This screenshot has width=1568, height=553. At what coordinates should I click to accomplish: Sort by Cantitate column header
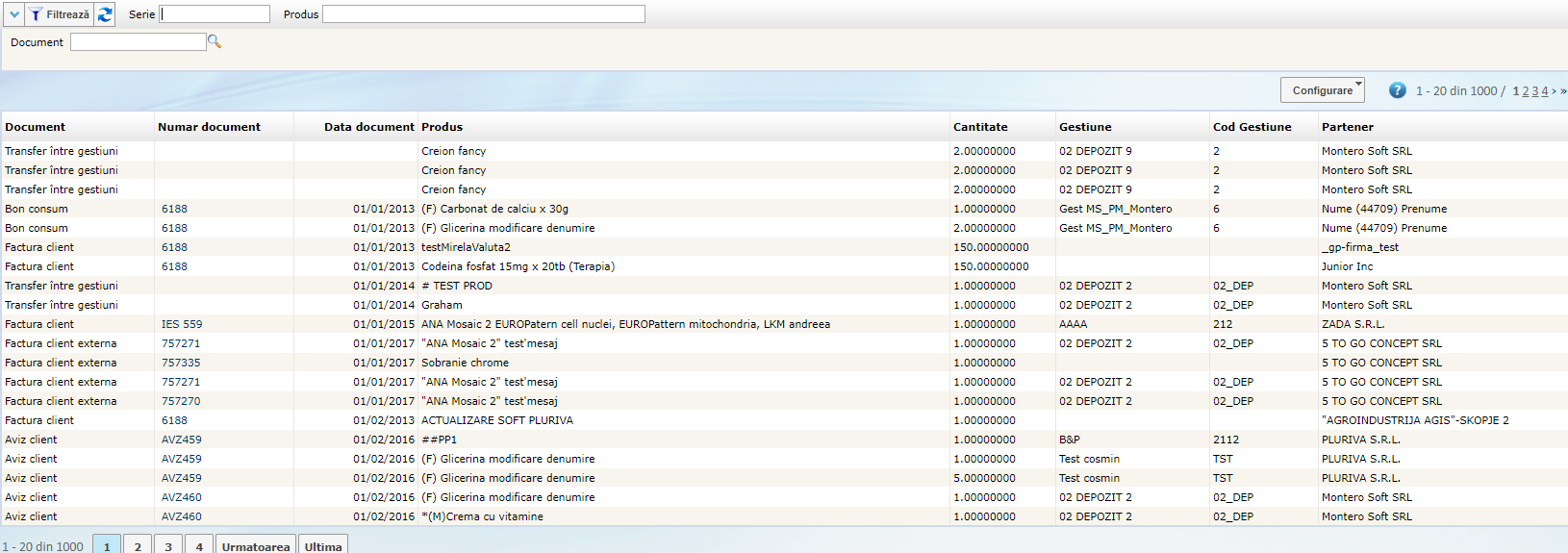pyautogui.click(x=980, y=127)
